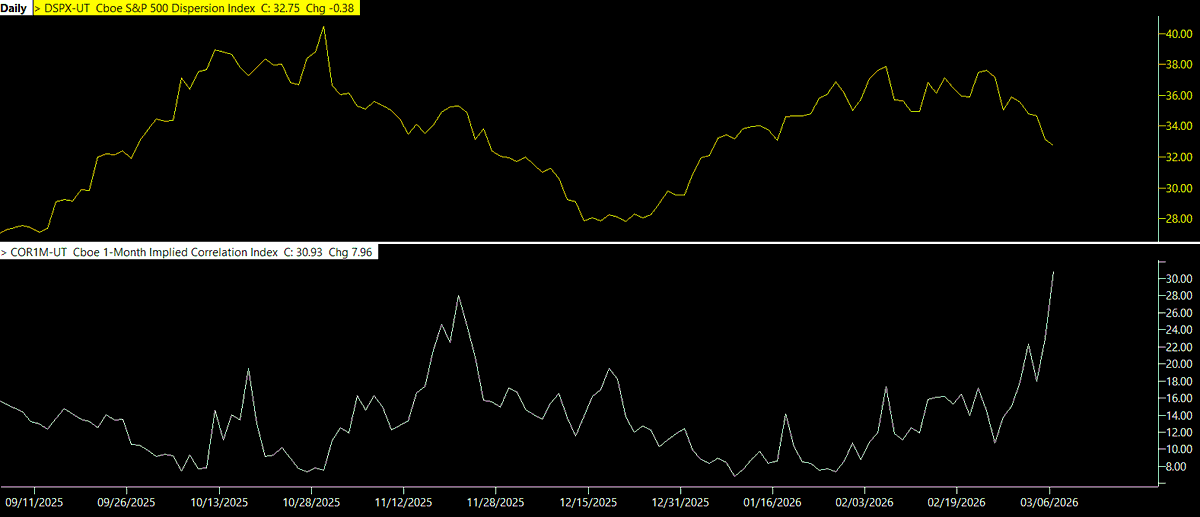Image resolution: width=1200 pixels, height=517 pixels.
Task: Click the 11/12/2025 date axis label
Action: click(403, 502)
